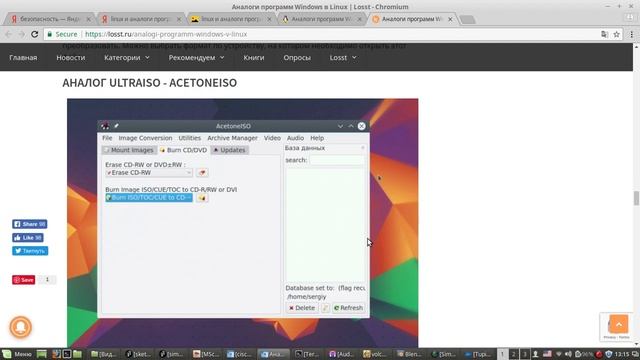The width and height of the screenshot is (640, 360).
Task: Go back with the browser back arrow
Action: (9, 34)
